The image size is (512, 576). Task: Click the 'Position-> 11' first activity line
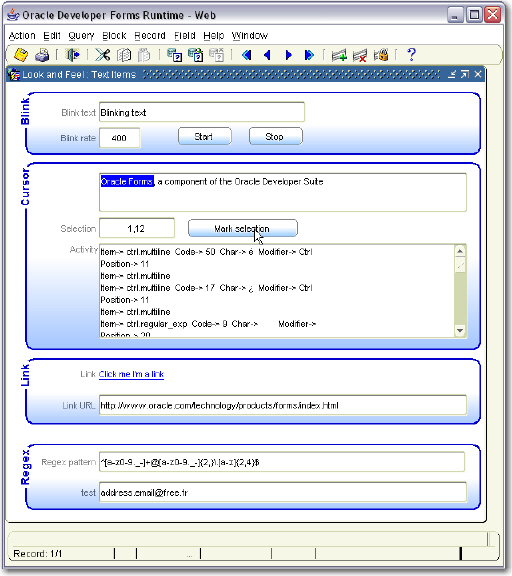point(125,264)
